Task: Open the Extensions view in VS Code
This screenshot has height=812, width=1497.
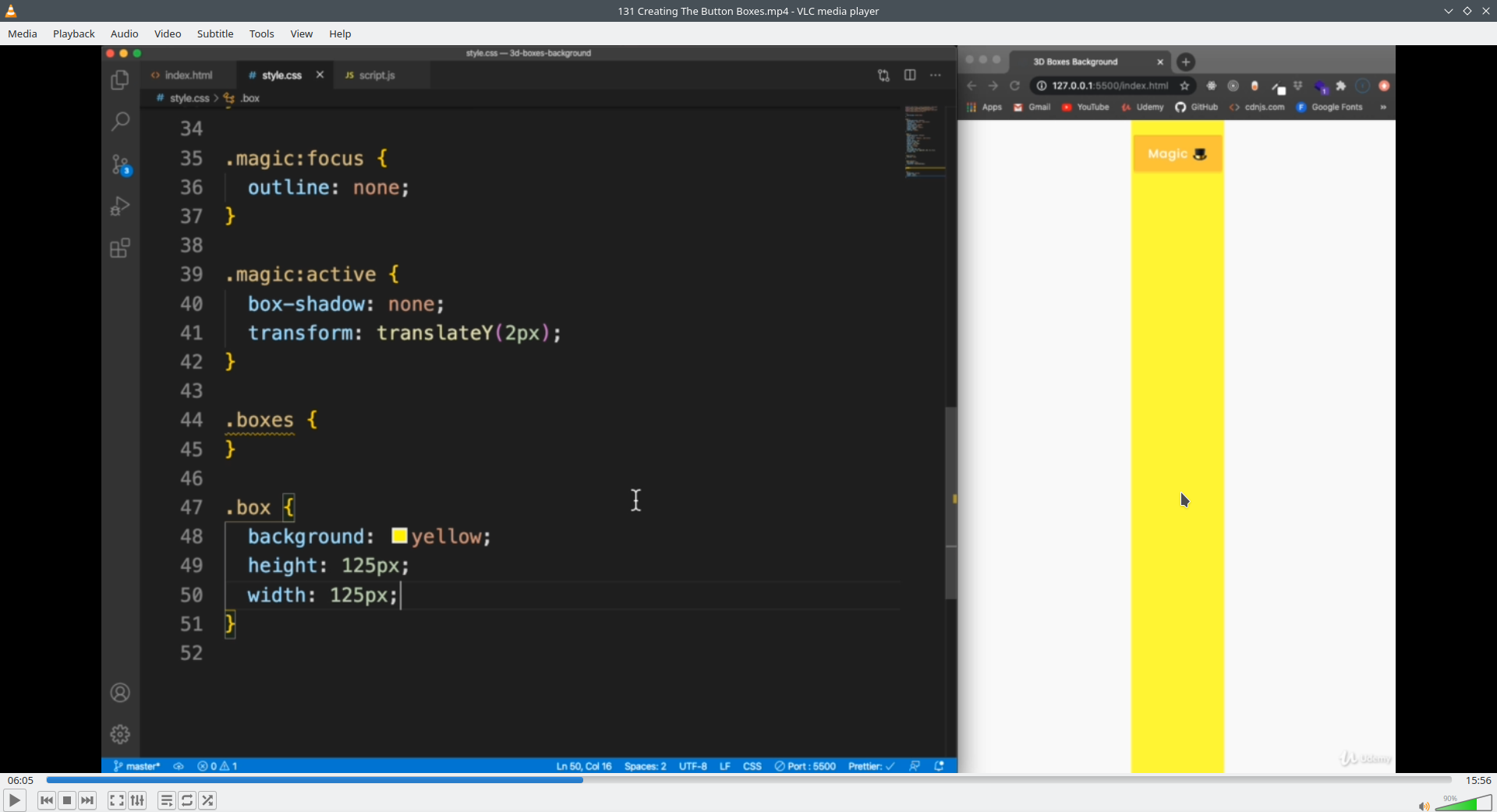Action: [120, 249]
